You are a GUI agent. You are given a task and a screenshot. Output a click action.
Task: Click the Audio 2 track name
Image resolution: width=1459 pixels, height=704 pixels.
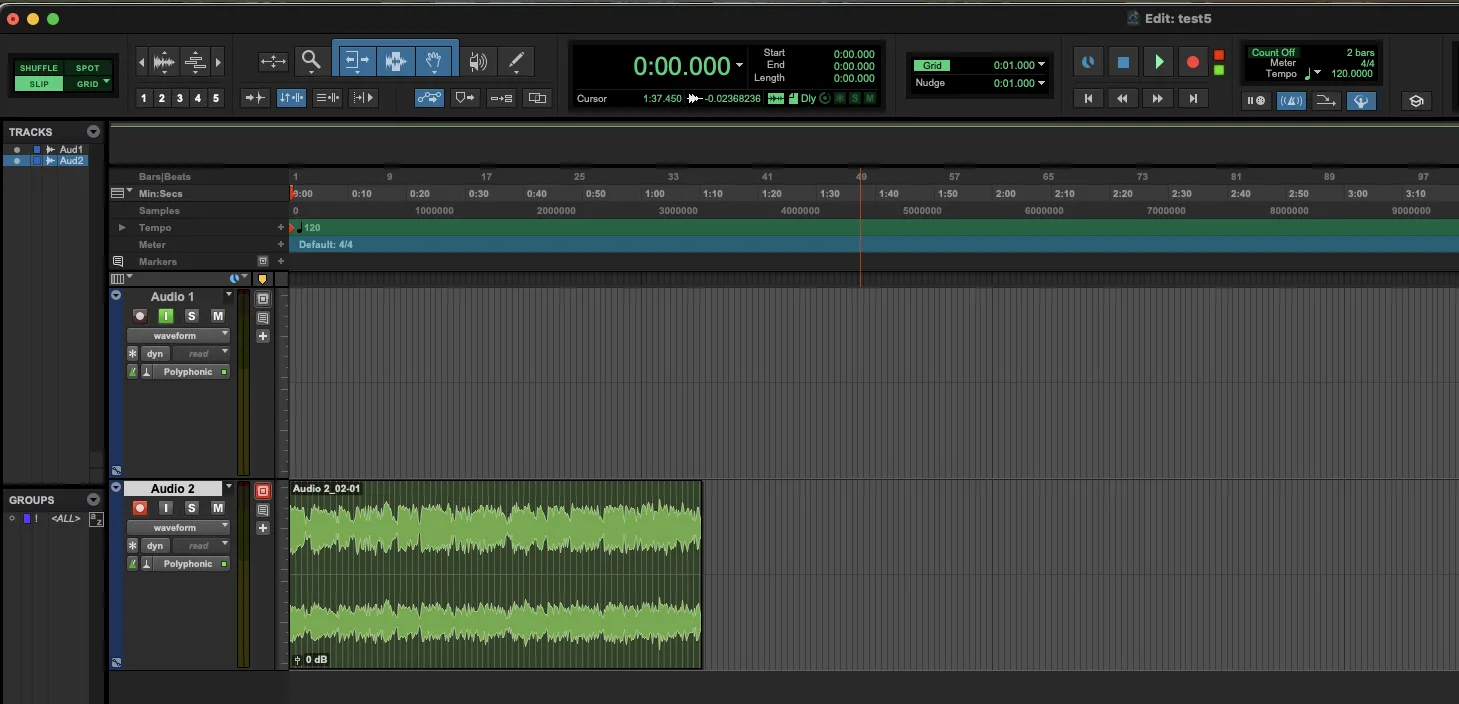(x=173, y=489)
